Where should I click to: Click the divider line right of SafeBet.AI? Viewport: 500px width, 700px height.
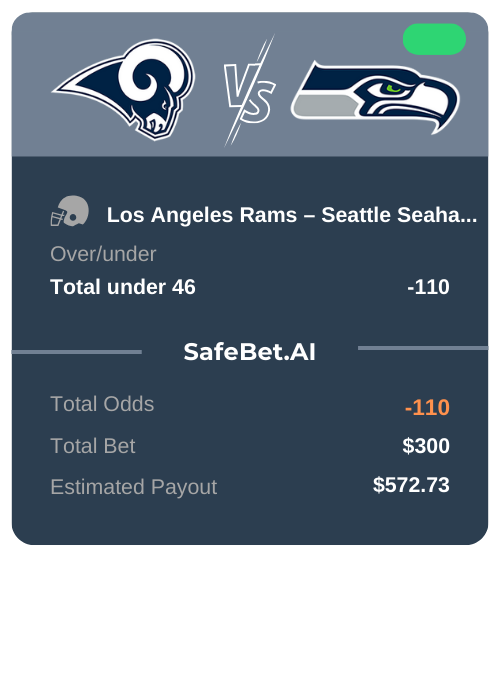[x=423, y=348]
